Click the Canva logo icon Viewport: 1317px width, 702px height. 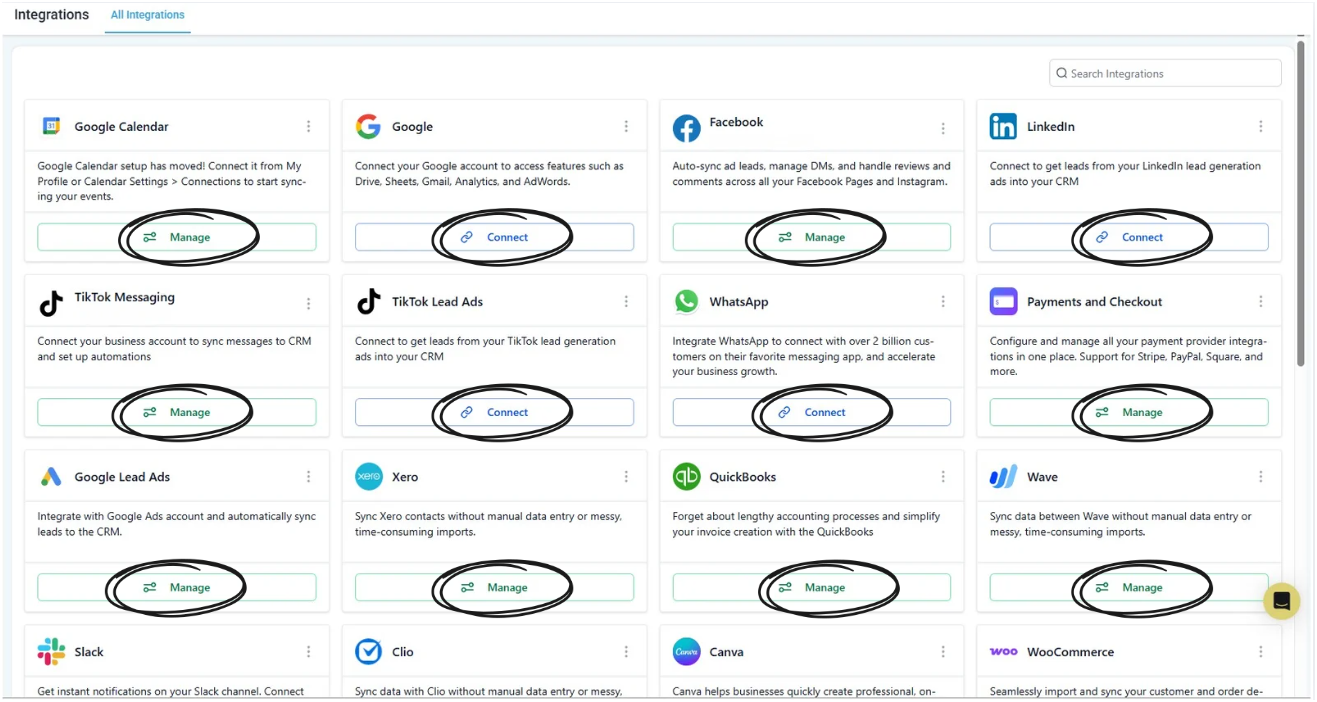686,652
